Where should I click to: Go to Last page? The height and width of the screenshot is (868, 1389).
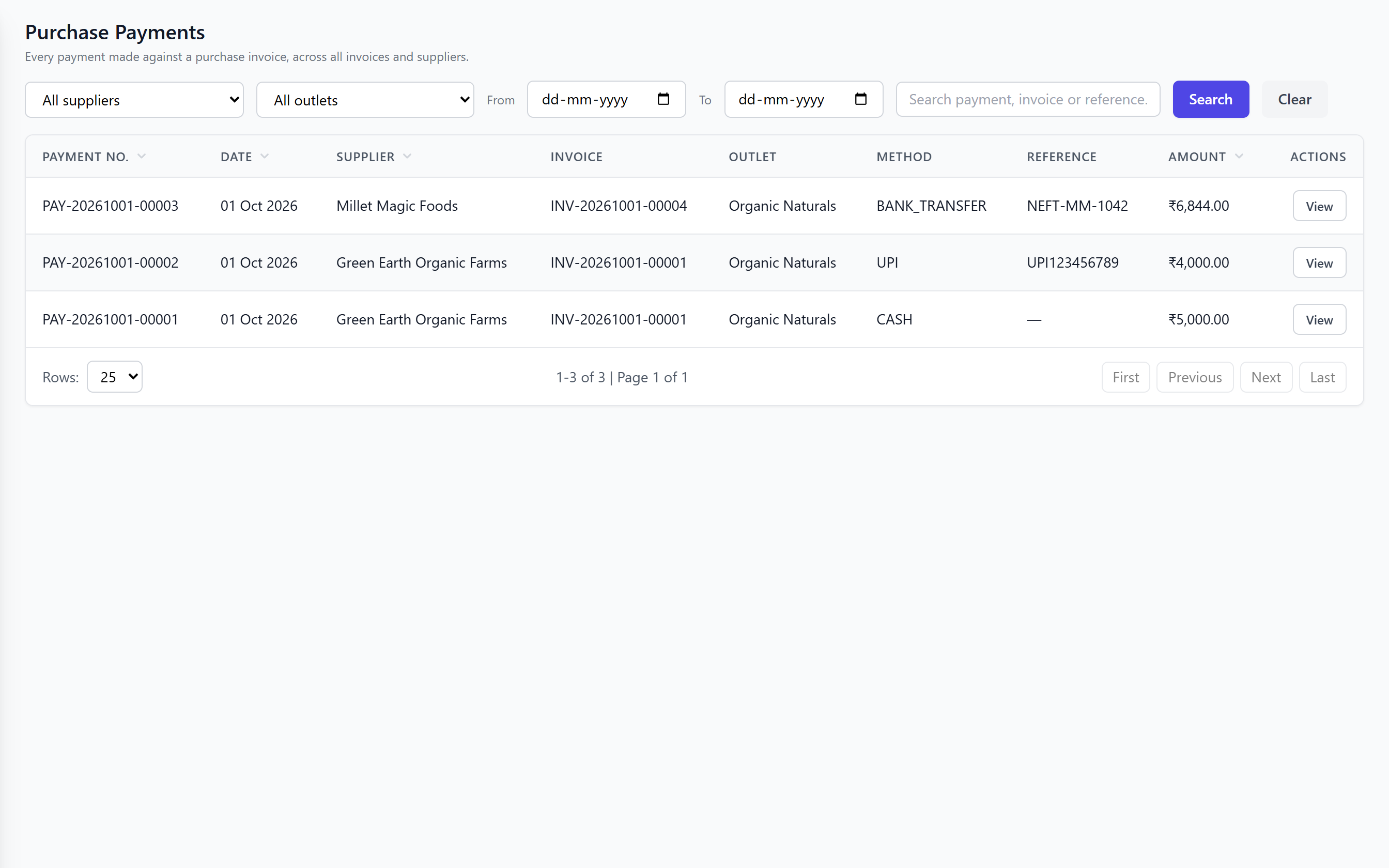[x=1322, y=377]
